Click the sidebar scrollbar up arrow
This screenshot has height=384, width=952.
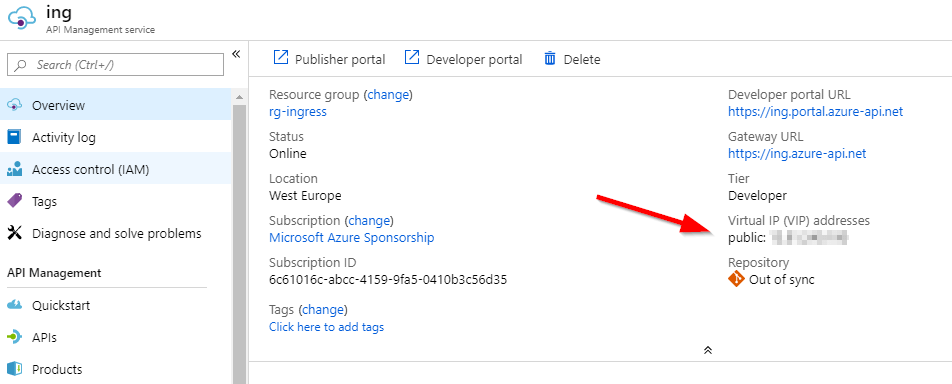(x=239, y=97)
